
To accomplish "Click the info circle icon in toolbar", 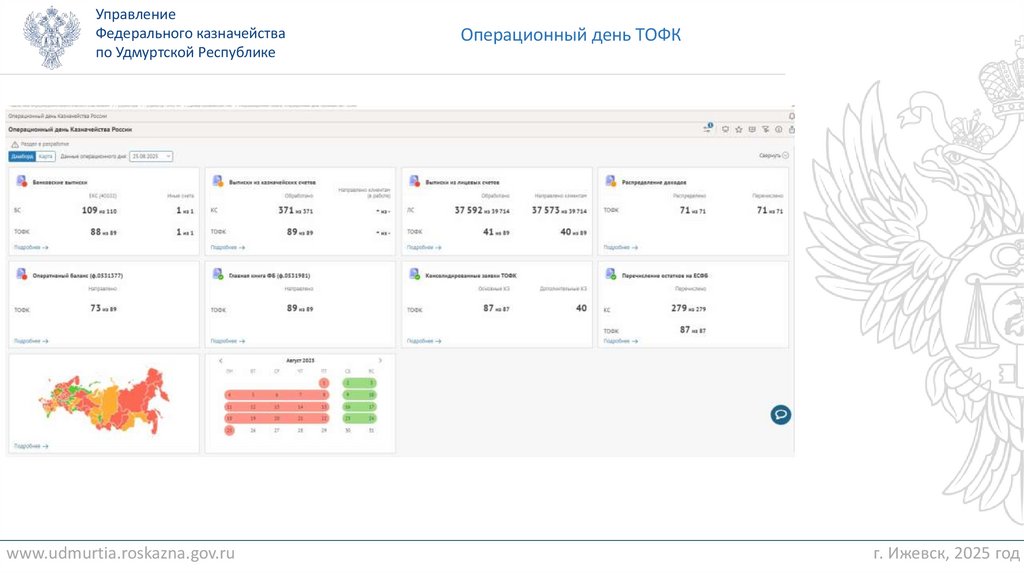I will [778, 129].
